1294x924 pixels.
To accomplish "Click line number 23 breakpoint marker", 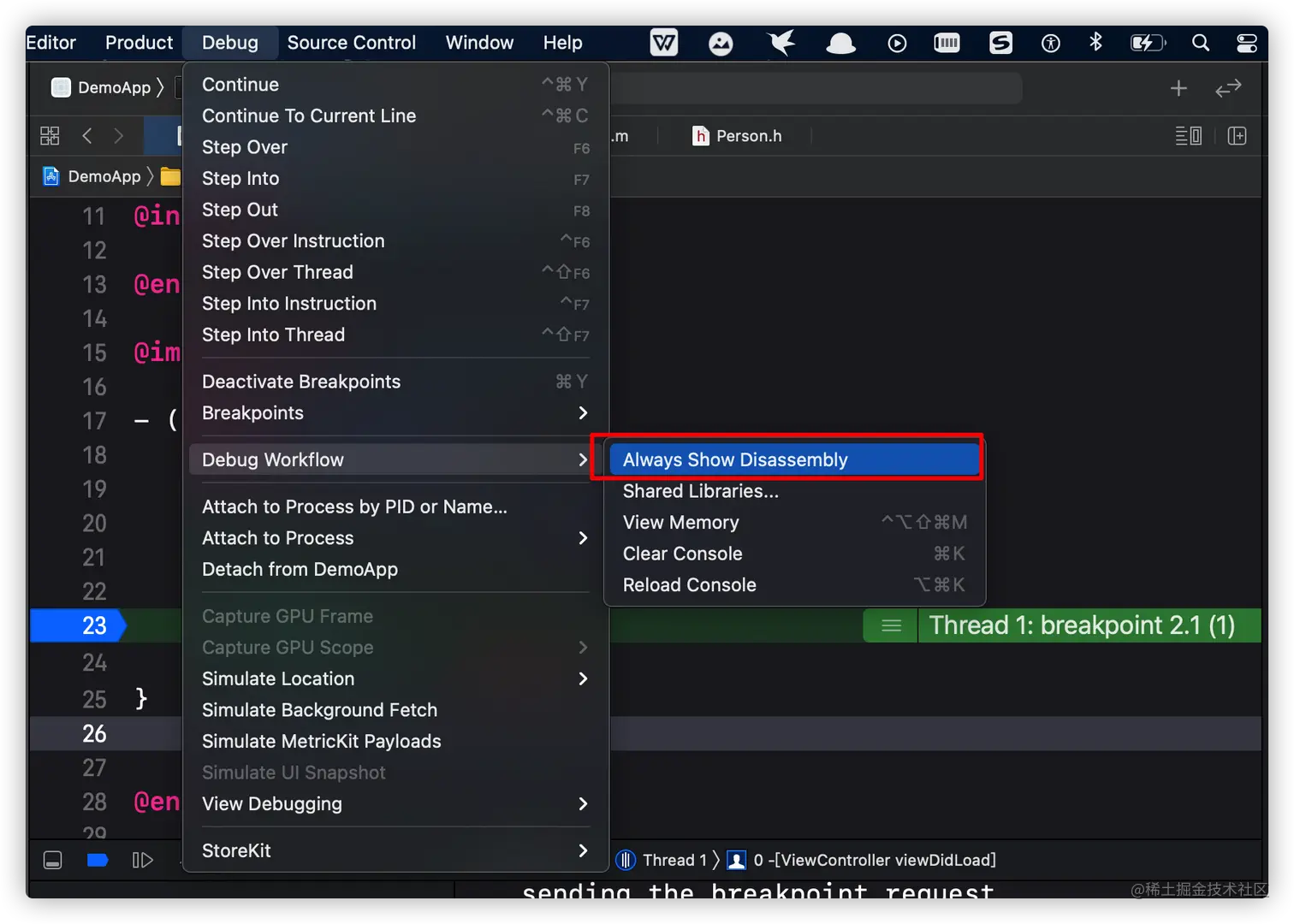I will click(x=78, y=625).
